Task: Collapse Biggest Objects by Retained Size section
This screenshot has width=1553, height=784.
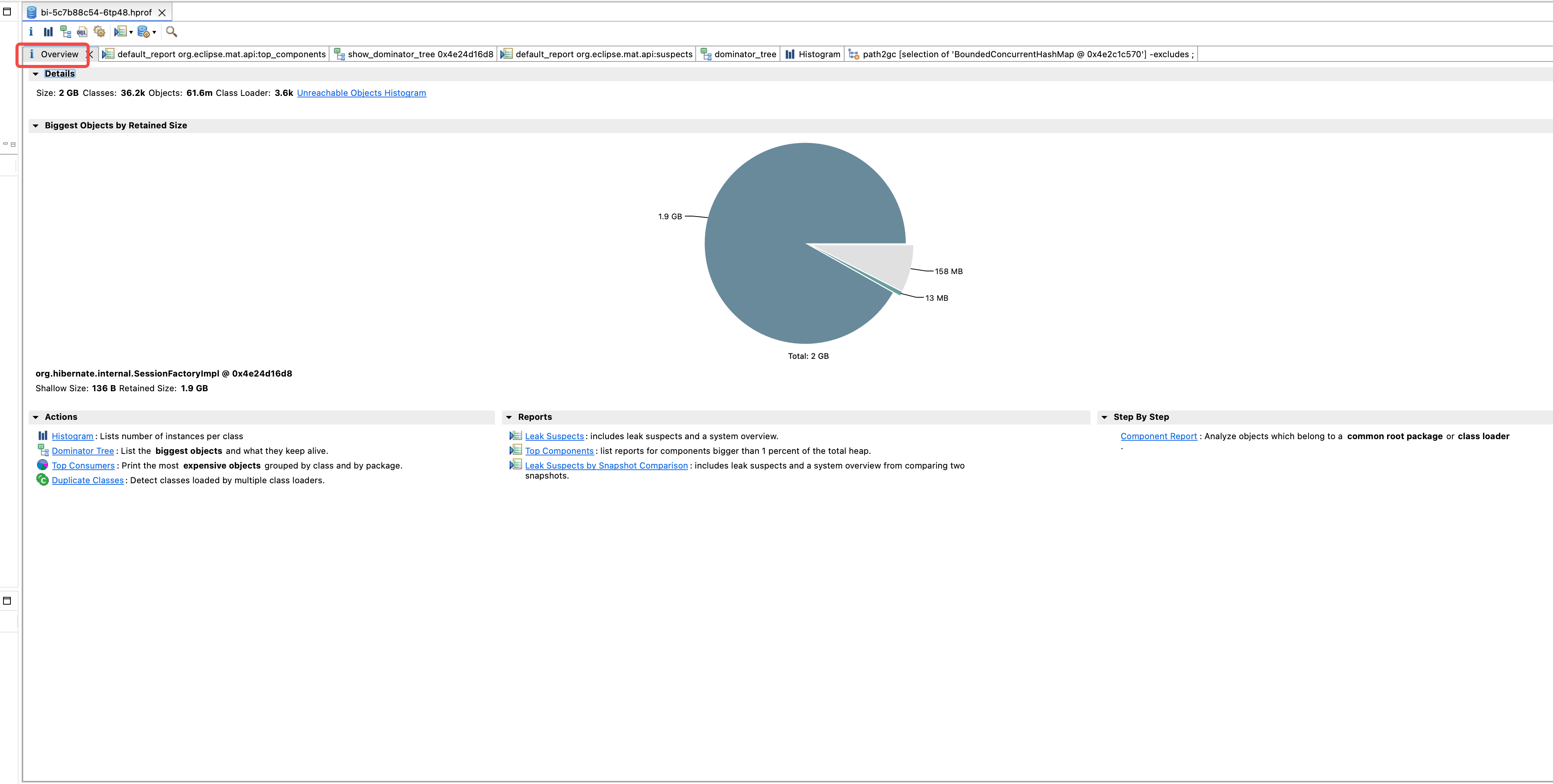Action: pos(36,126)
